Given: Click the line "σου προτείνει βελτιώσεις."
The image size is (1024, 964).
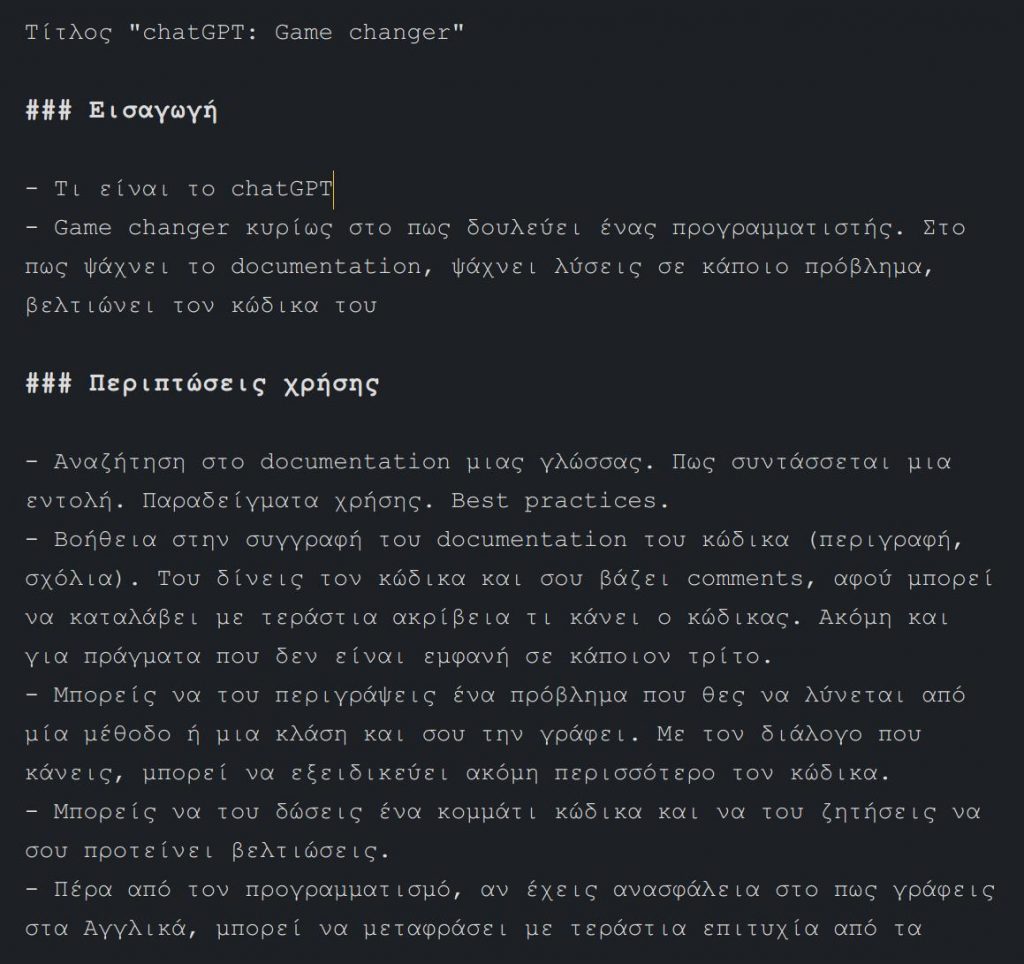Looking at the screenshot, I should pyautogui.click(x=207, y=851).
